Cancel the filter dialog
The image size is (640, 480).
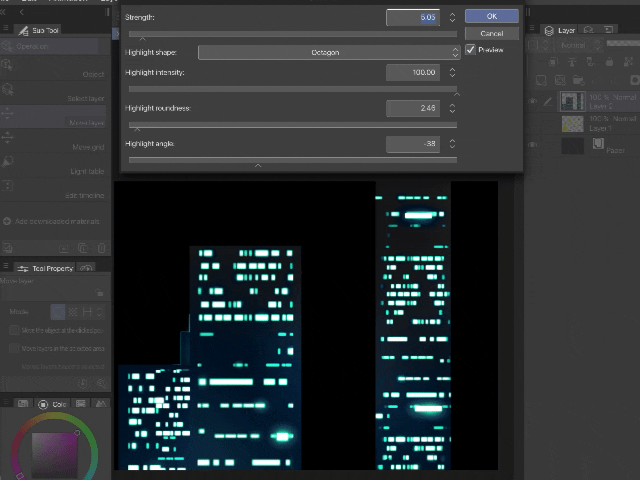[x=491, y=33]
